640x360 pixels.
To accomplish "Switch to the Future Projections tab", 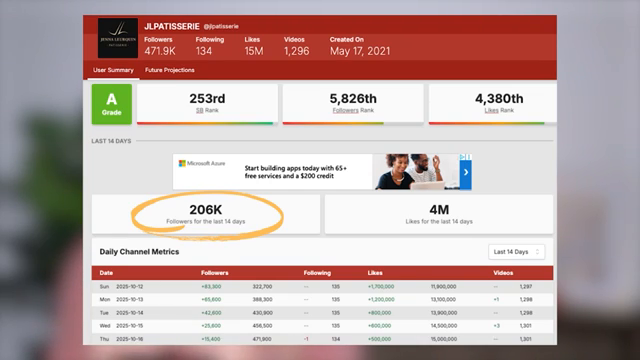I will pos(169,70).
